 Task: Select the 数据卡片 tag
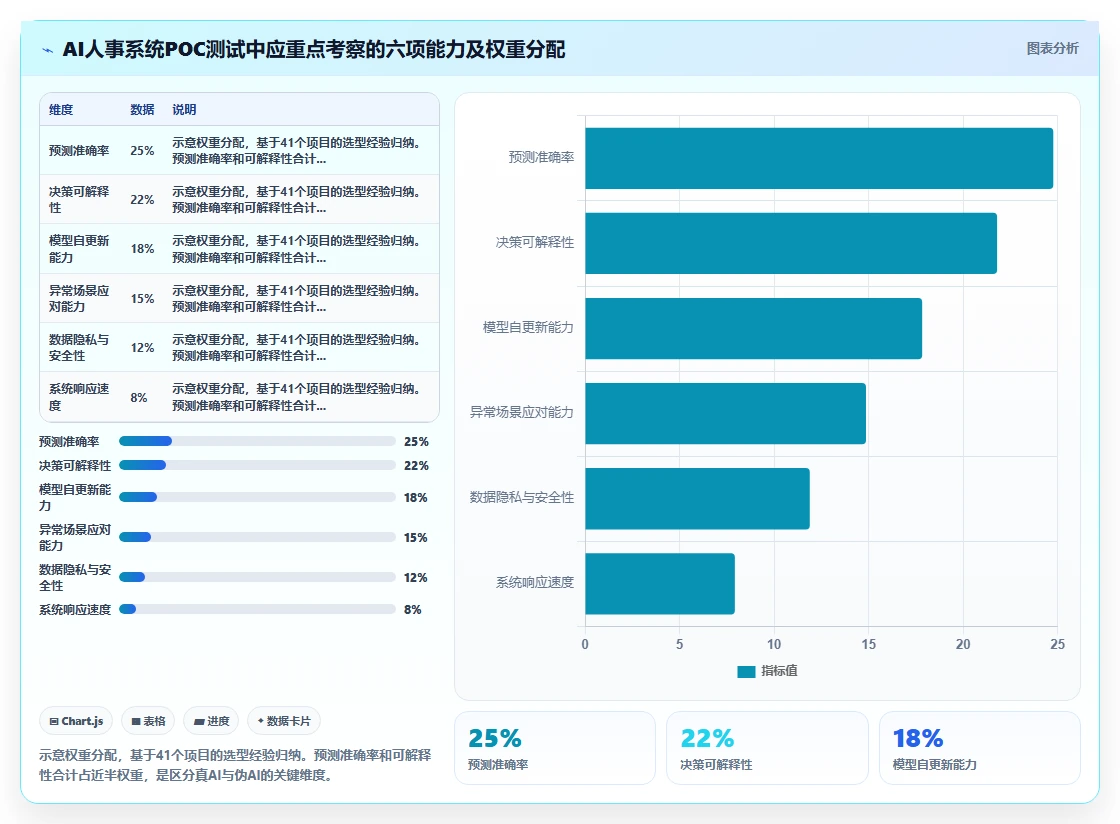tap(284, 721)
